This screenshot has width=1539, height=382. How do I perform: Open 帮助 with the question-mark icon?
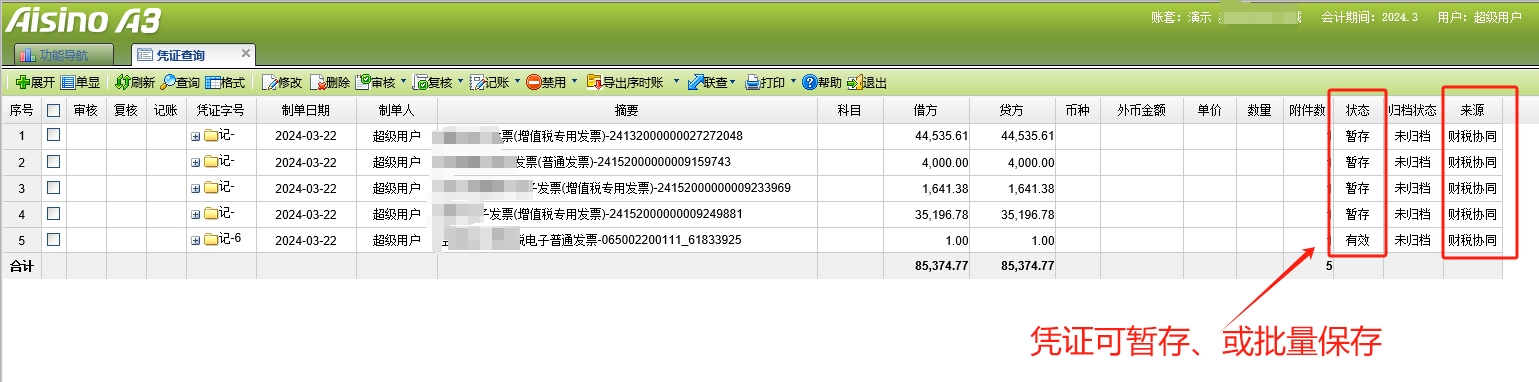pos(809,82)
